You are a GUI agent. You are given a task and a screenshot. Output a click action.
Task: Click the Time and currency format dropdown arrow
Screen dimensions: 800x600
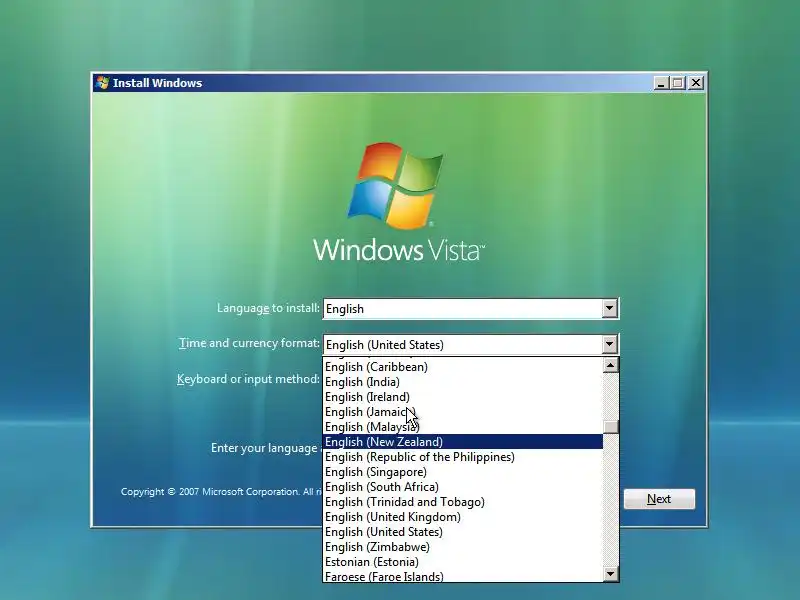coord(609,344)
